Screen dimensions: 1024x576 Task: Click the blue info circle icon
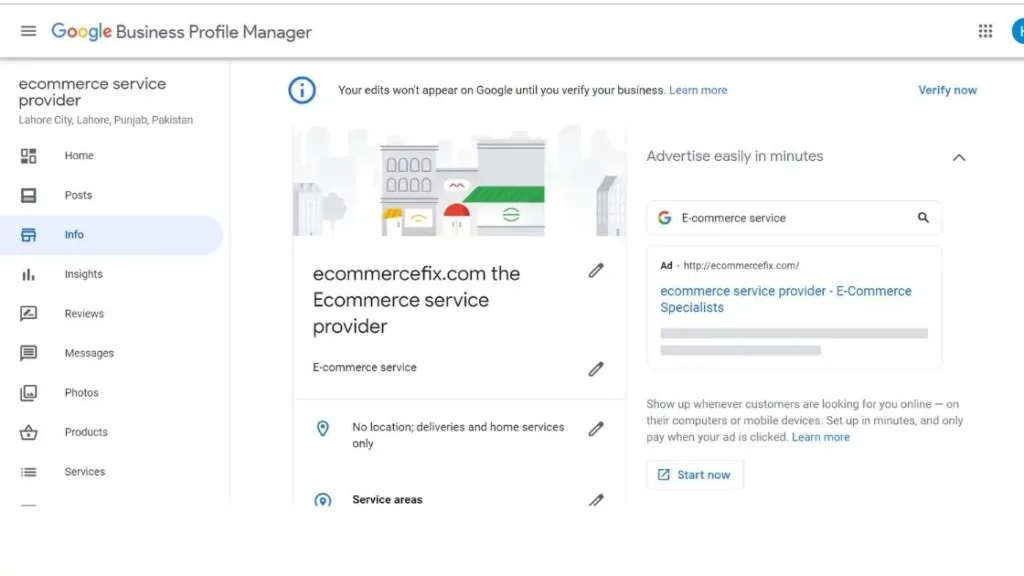tap(302, 90)
